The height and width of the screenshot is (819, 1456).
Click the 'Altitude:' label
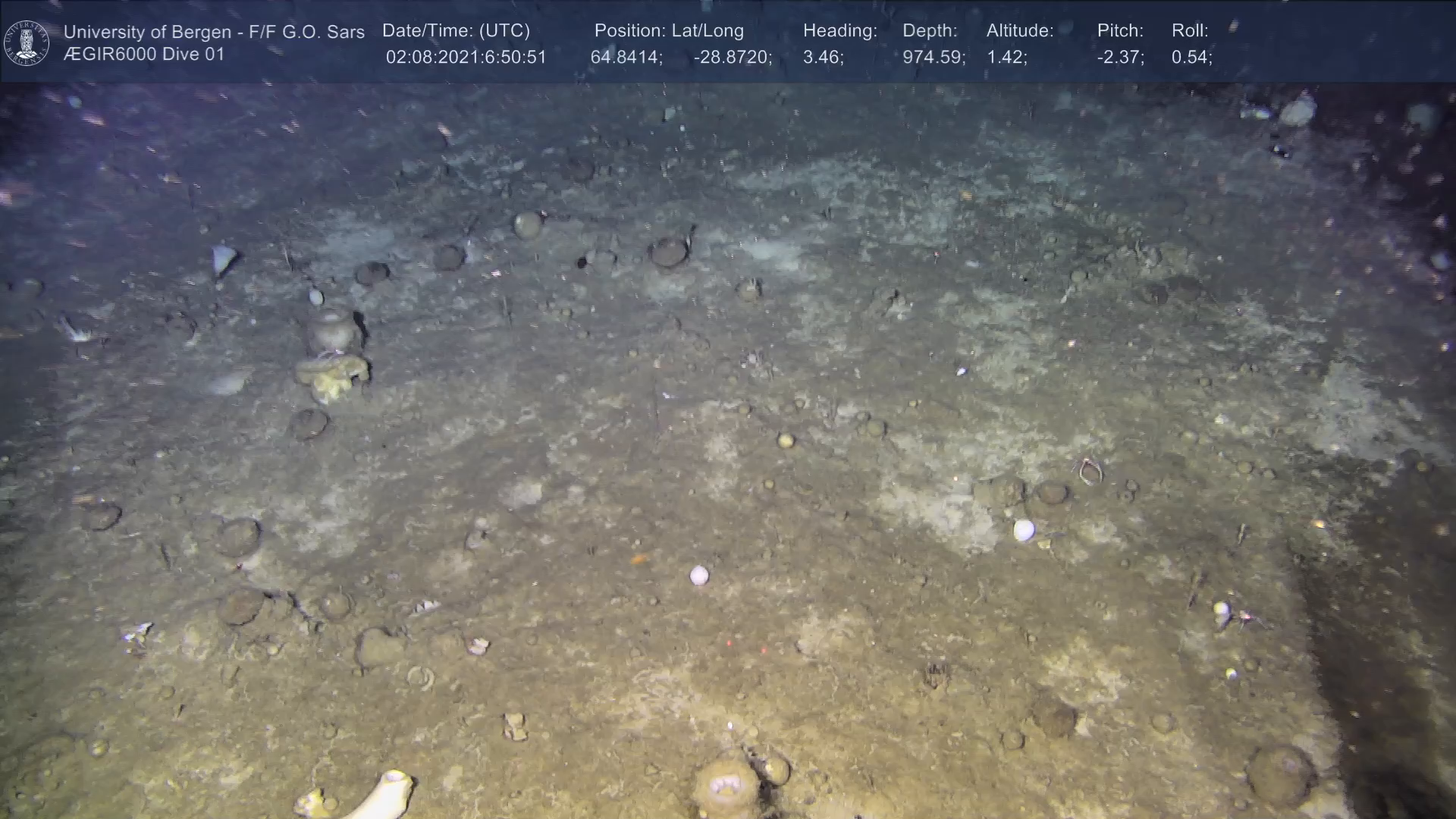1020,31
